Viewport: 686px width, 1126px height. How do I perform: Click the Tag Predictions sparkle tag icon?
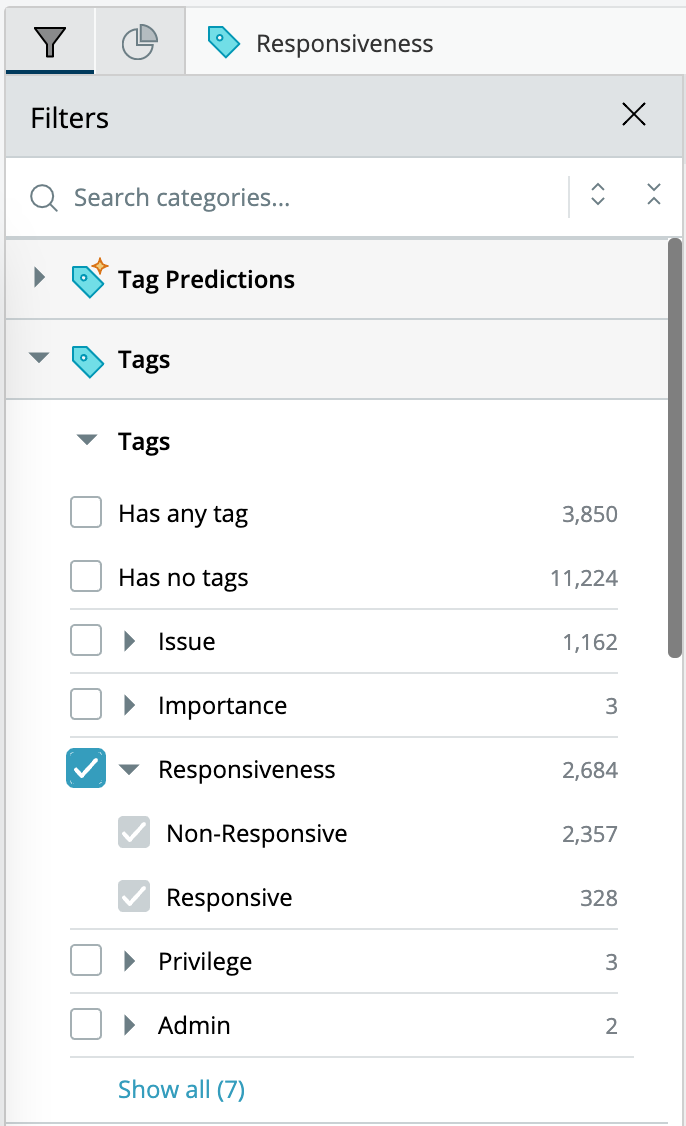click(89, 278)
